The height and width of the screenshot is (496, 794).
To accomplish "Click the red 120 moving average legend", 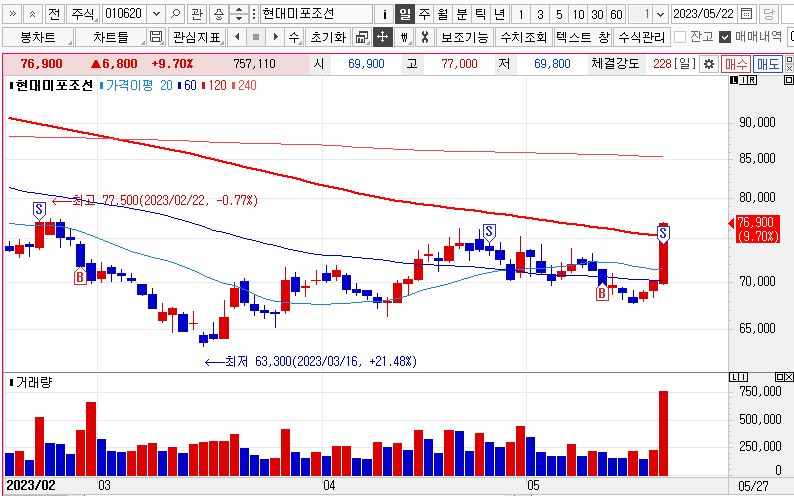I will [215, 86].
